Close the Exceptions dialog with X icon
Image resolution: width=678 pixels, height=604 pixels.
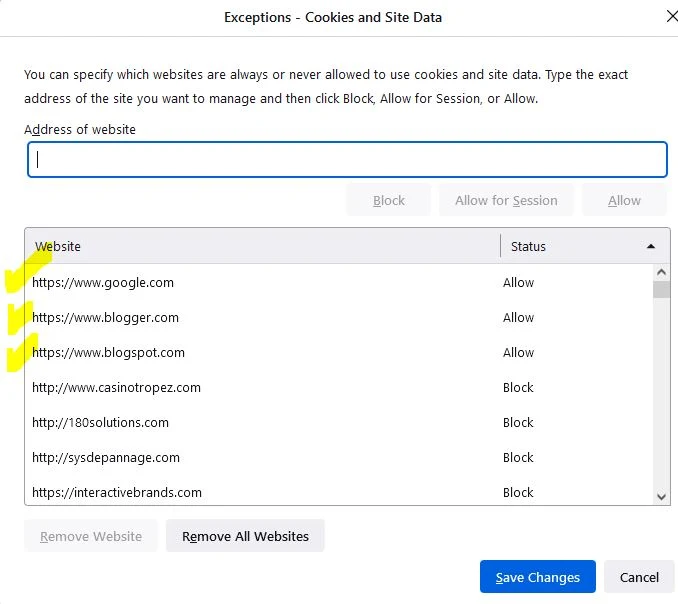tap(672, 16)
